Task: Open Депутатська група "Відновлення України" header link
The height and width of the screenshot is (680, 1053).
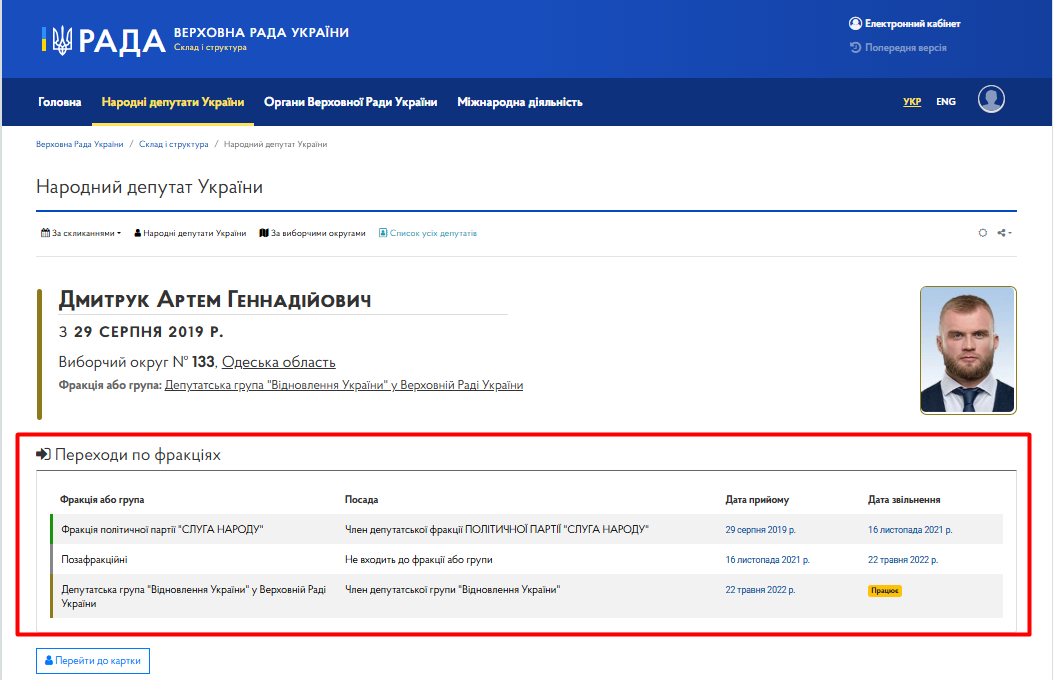Action: 344,385
